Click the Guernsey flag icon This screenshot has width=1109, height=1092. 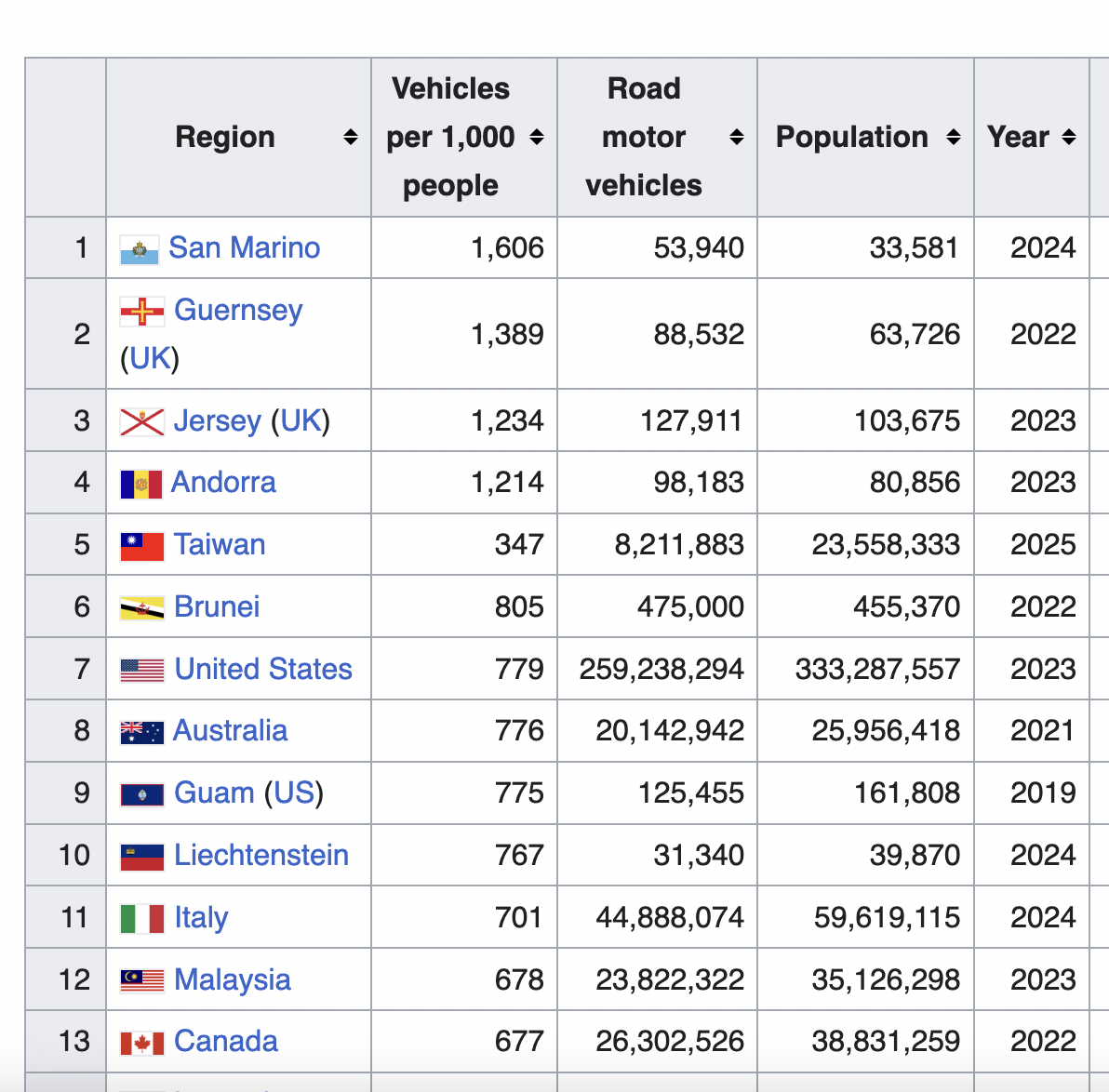[141, 311]
